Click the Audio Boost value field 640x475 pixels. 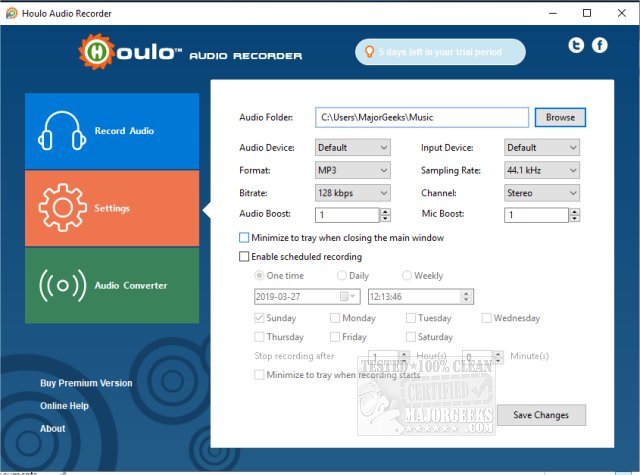click(347, 215)
